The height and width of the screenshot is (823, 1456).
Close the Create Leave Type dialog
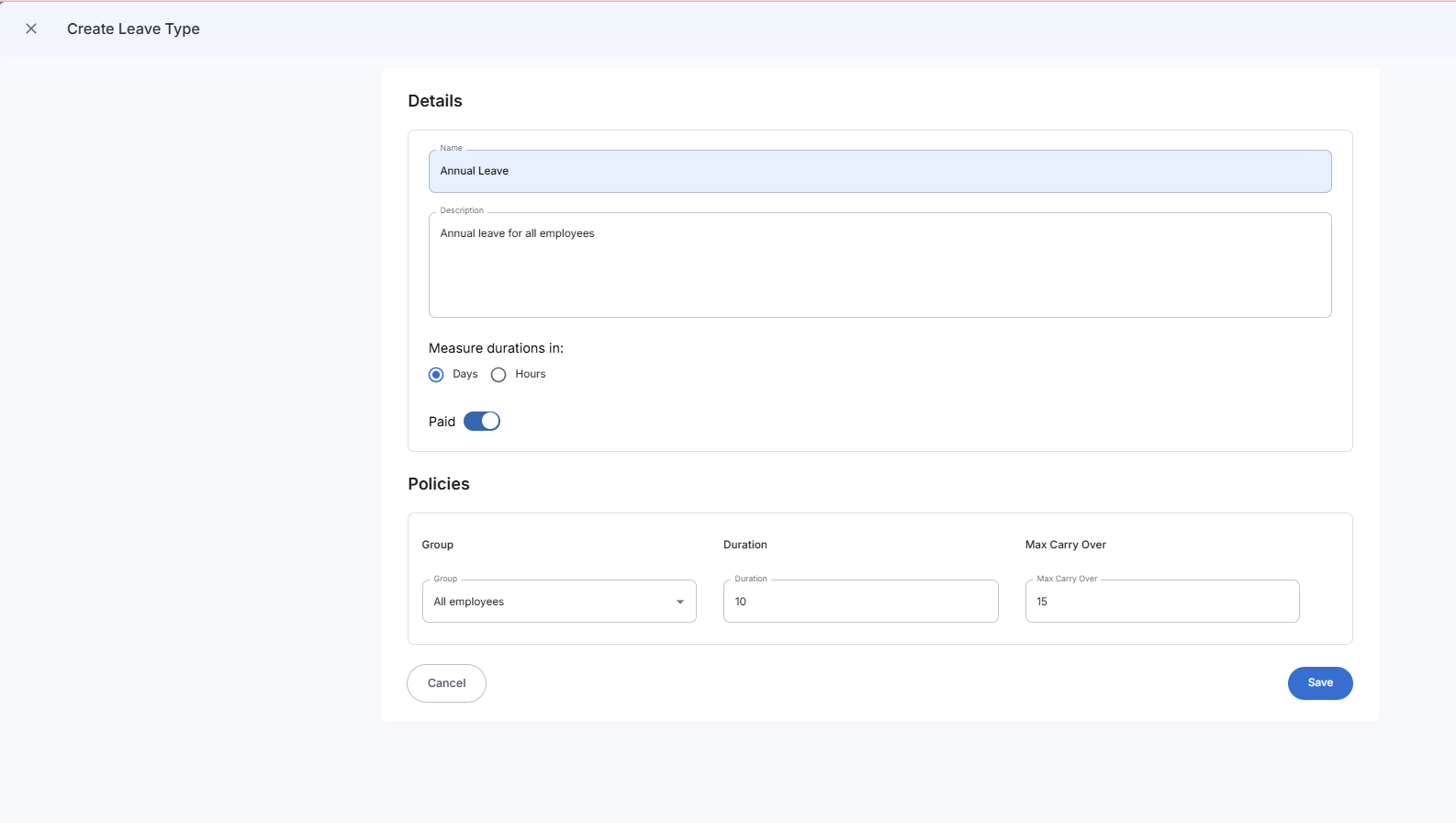coord(31,28)
